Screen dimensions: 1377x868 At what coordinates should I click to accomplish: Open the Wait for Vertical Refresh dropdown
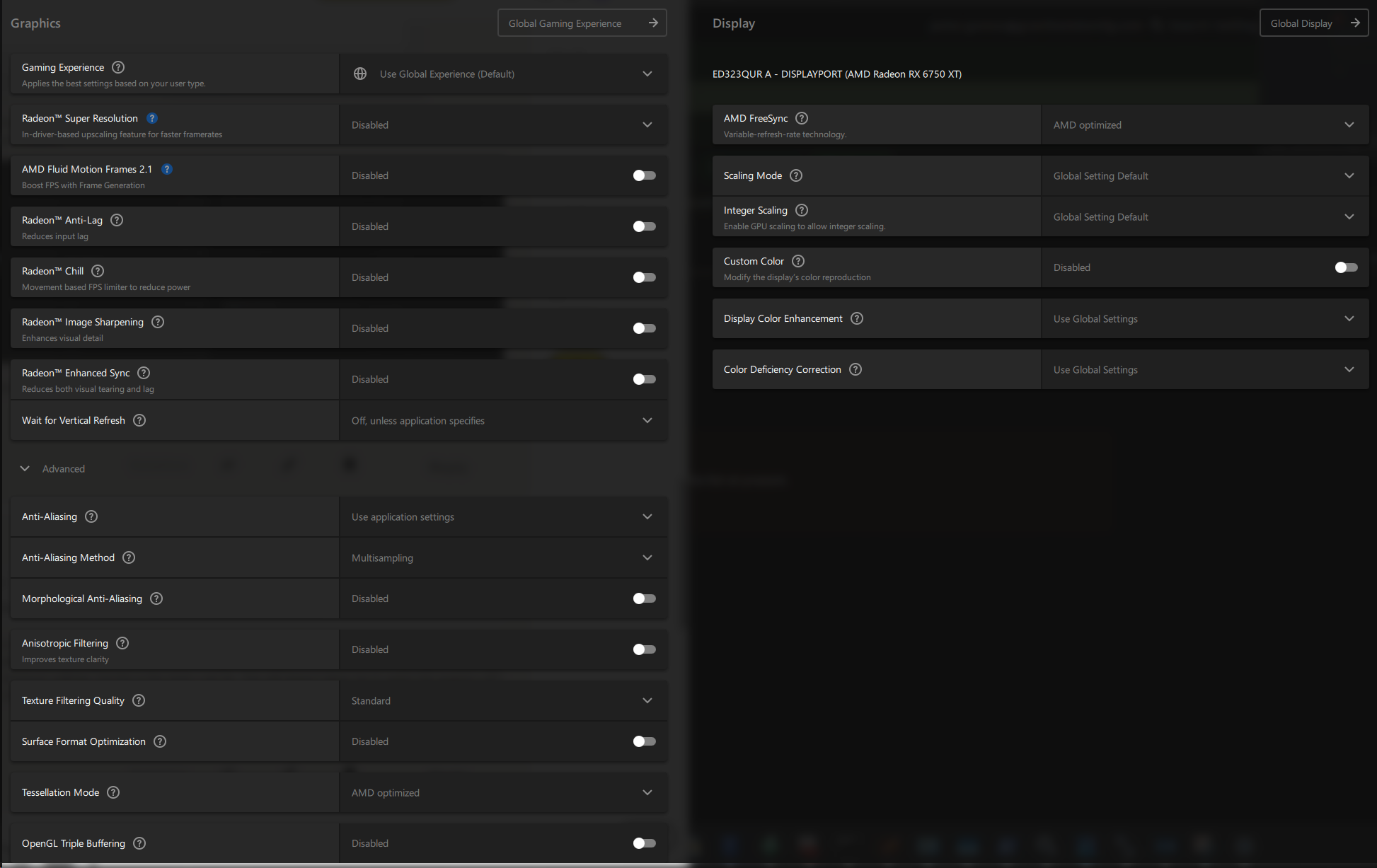pyautogui.click(x=503, y=421)
